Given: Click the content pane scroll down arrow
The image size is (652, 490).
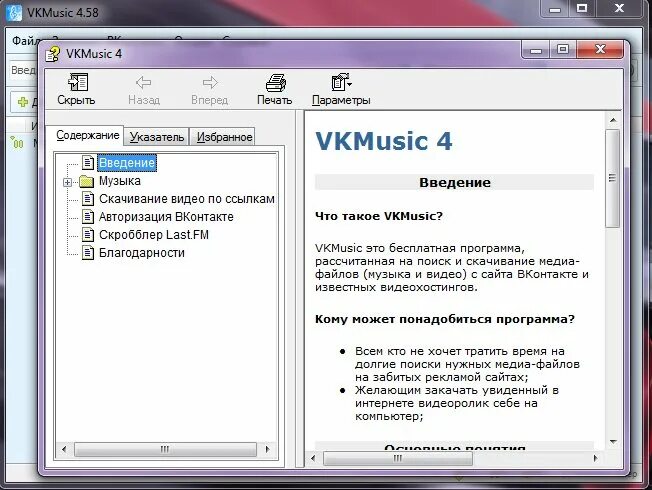Looking at the screenshot, I should click(x=613, y=442).
